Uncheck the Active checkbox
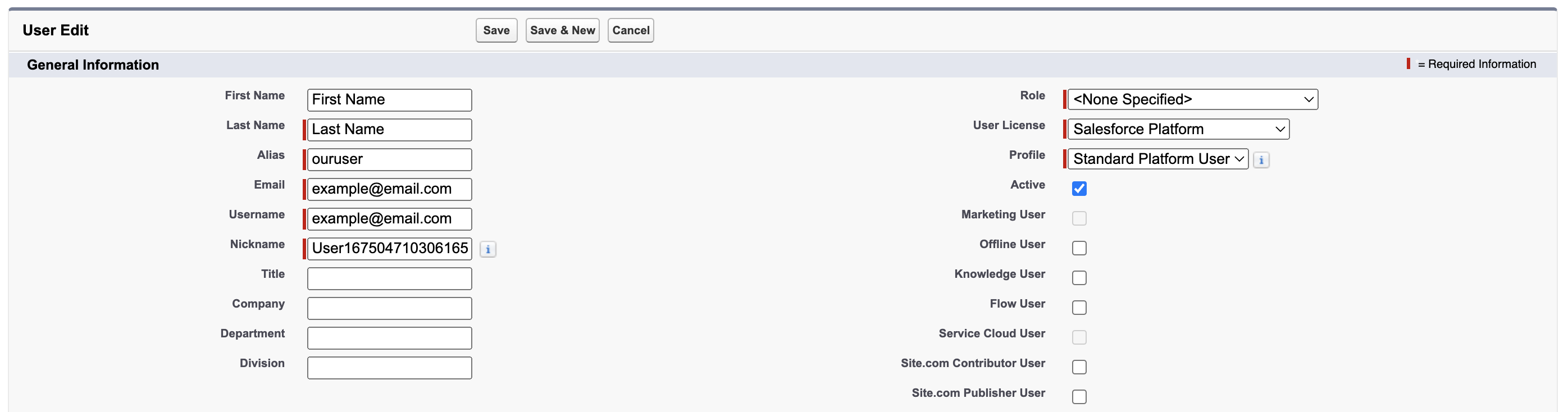Viewport: 1568px width, 412px height. [1079, 189]
